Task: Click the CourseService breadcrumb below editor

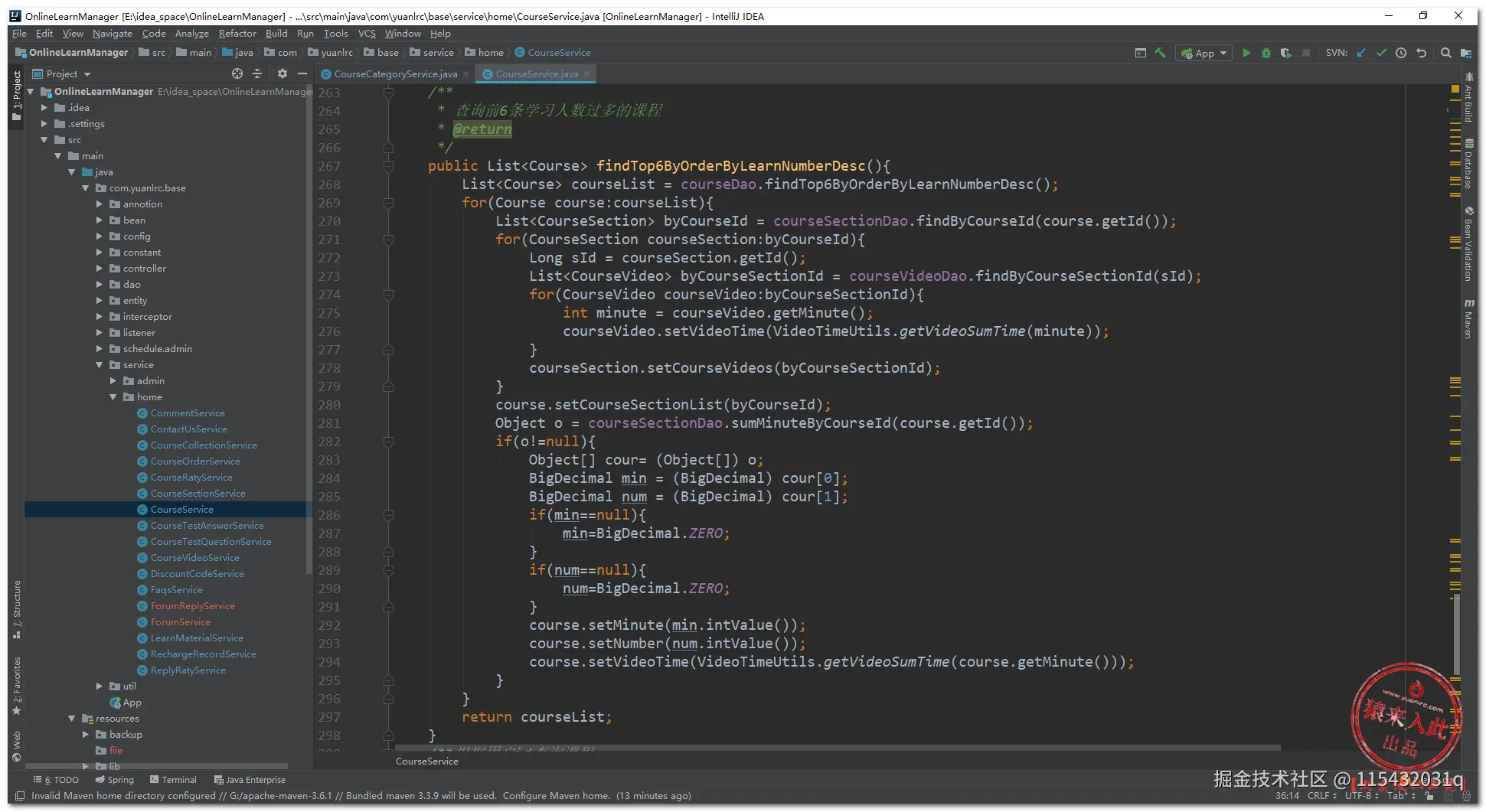Action: pos(427,761)
